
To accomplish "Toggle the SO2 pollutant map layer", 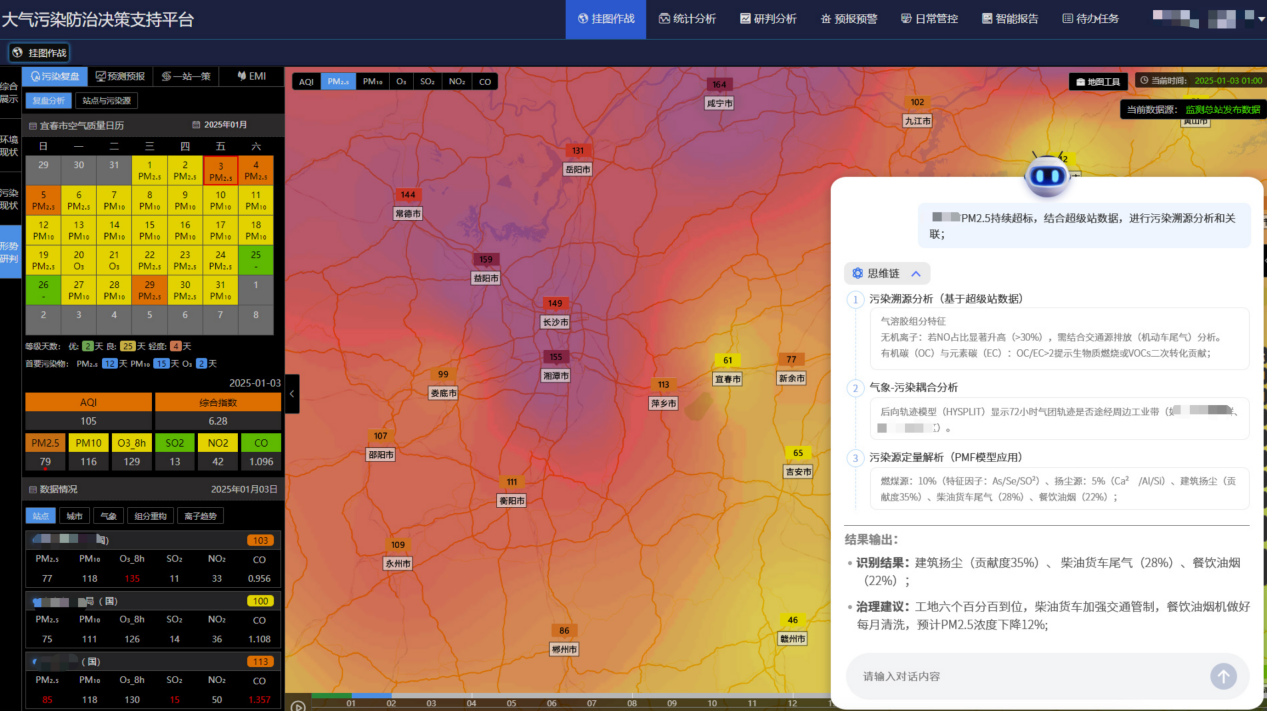I will pyautogui.click(x=428, y=82).
